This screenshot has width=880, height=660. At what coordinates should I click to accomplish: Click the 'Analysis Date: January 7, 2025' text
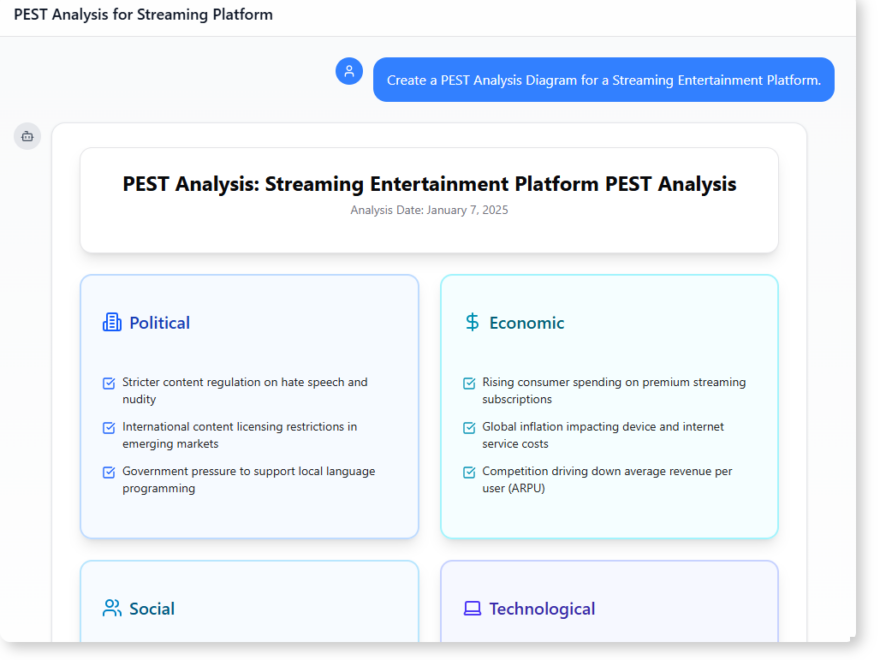click(x=429, y=210)
